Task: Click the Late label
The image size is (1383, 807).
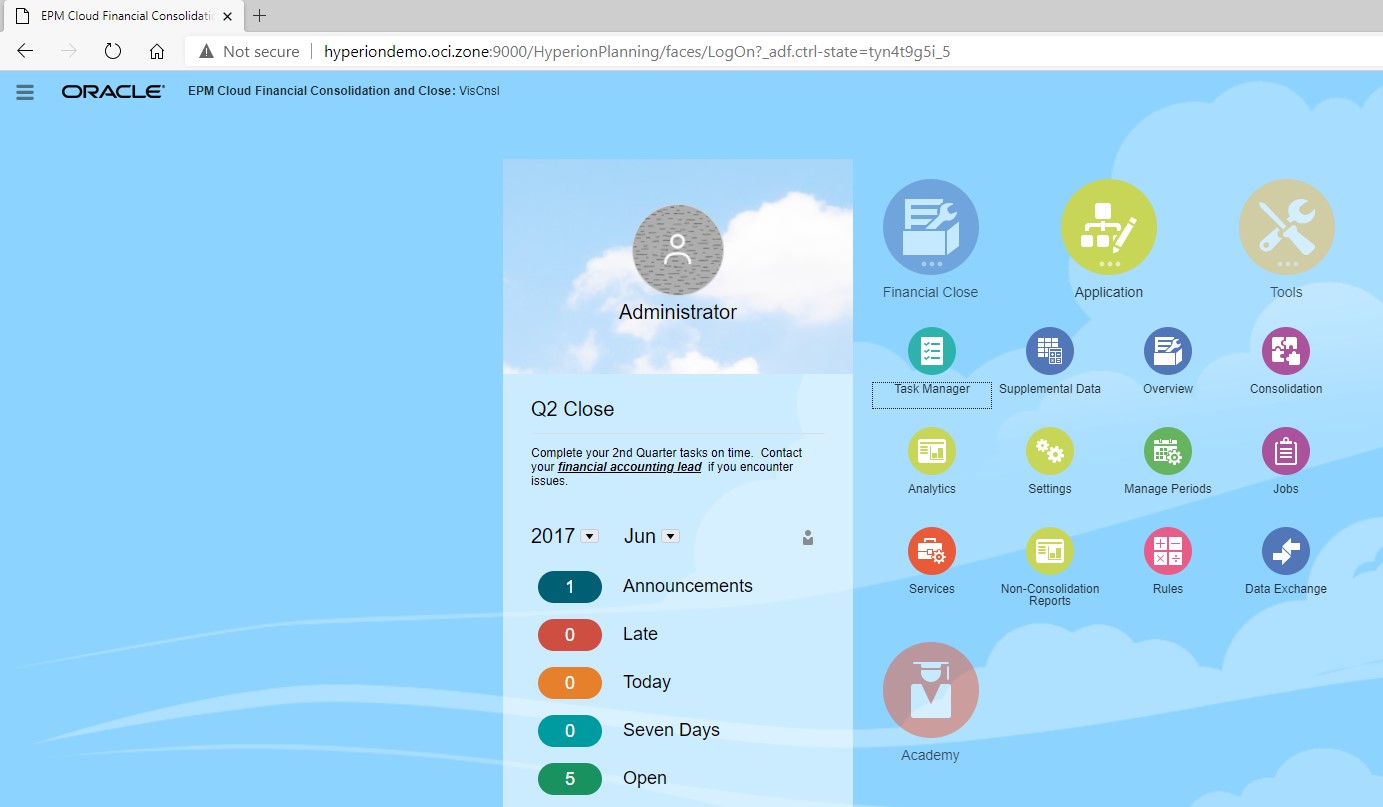Action: click(x=640, y=634)
